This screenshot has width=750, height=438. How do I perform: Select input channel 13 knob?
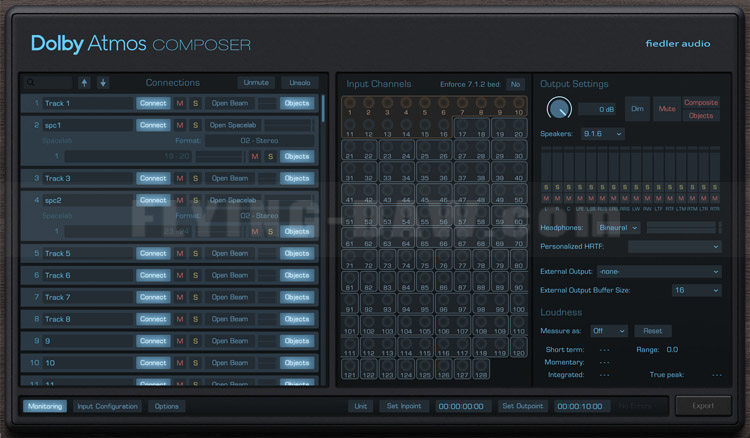click(x=387, y=125)
